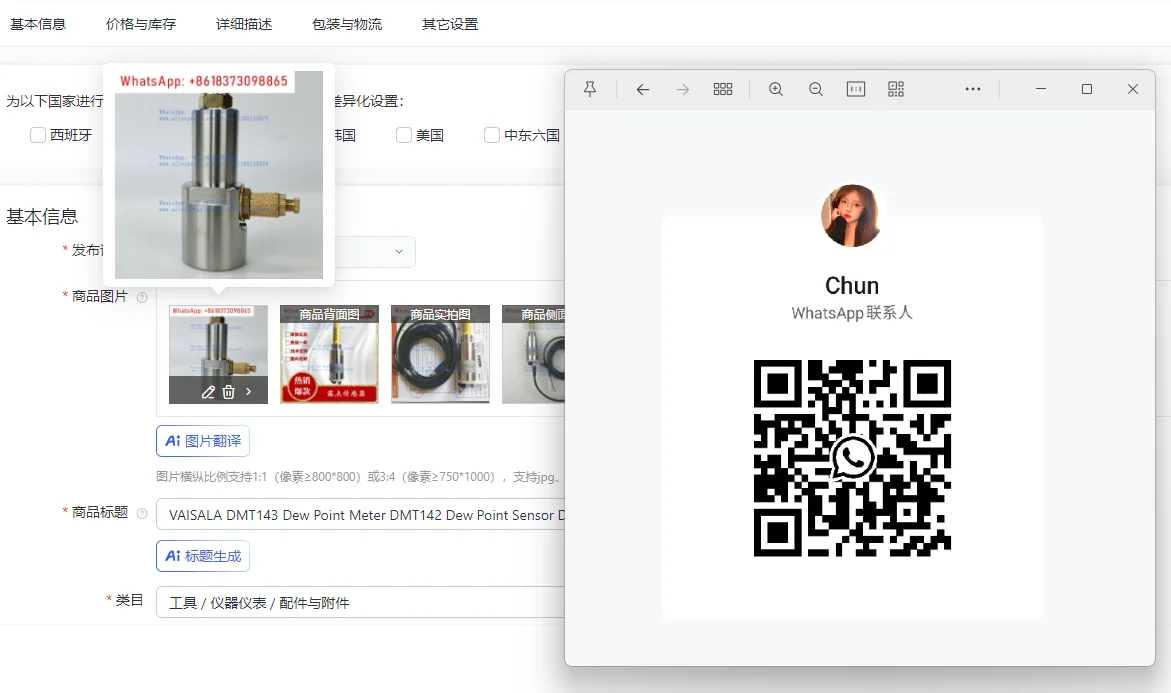Open the 包装与物流 tab
The image size is (1171, 693).
point(347,24)
